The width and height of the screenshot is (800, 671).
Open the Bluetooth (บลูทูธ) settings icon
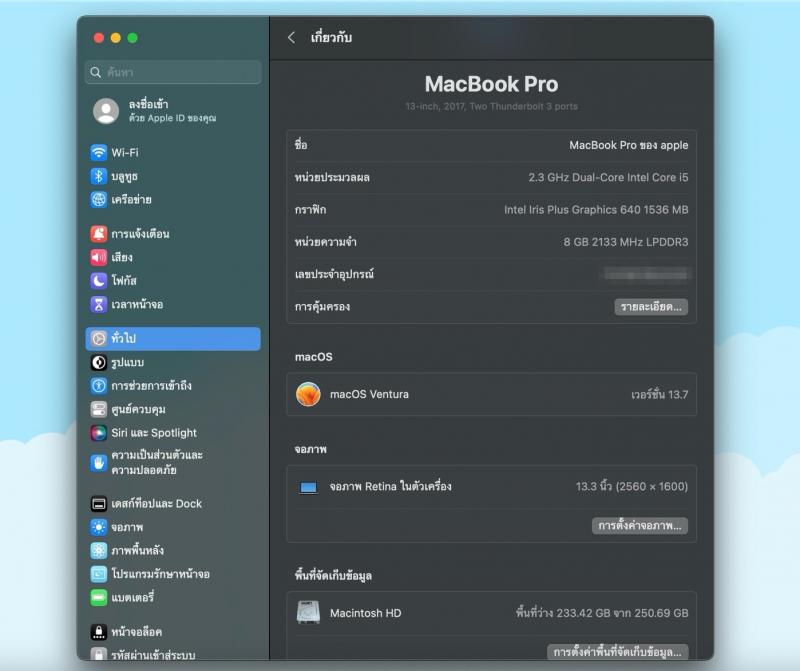pos(99,176)
